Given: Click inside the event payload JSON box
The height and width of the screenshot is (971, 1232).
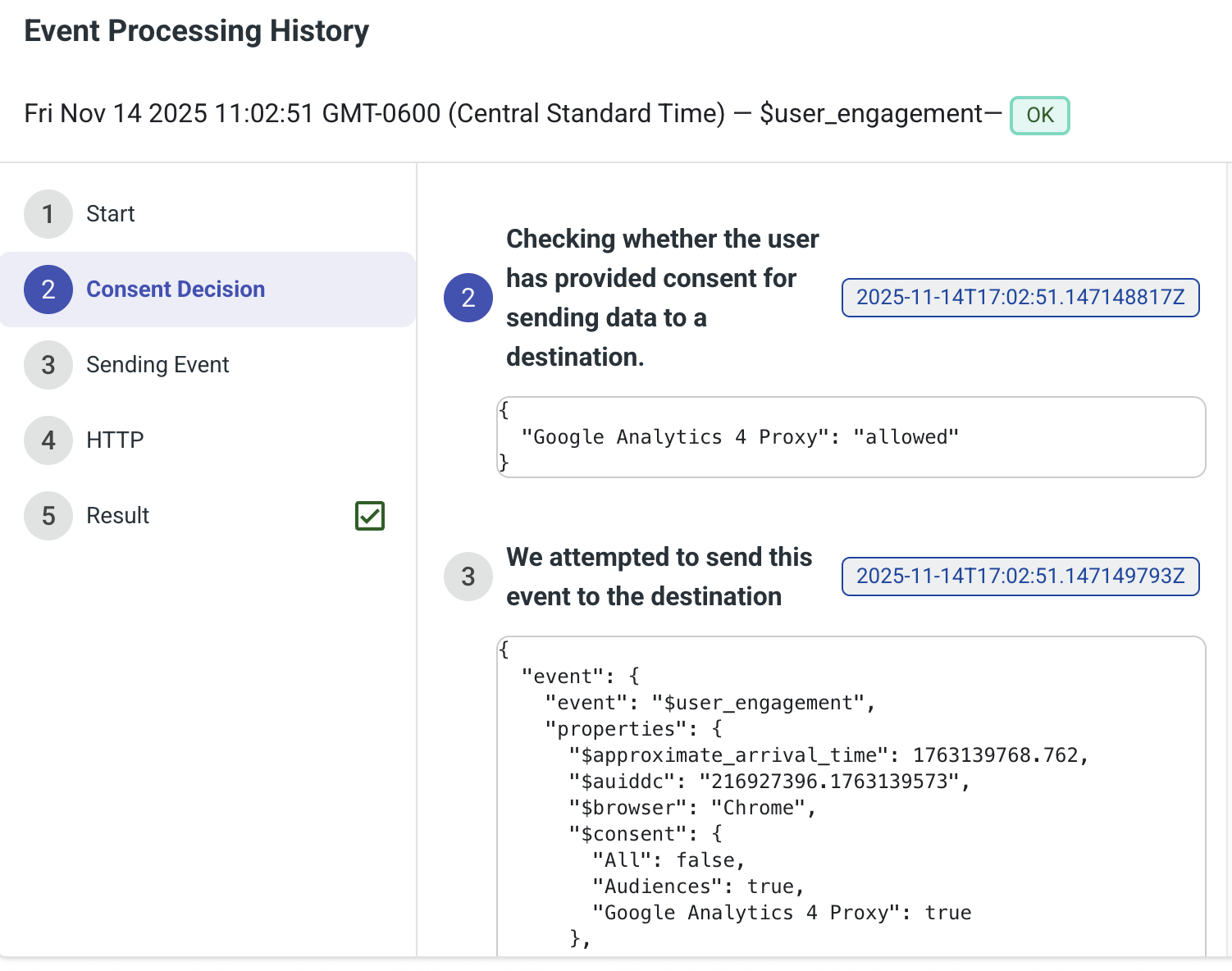Looking at the screenshot, I should click(x=851, y=795).
